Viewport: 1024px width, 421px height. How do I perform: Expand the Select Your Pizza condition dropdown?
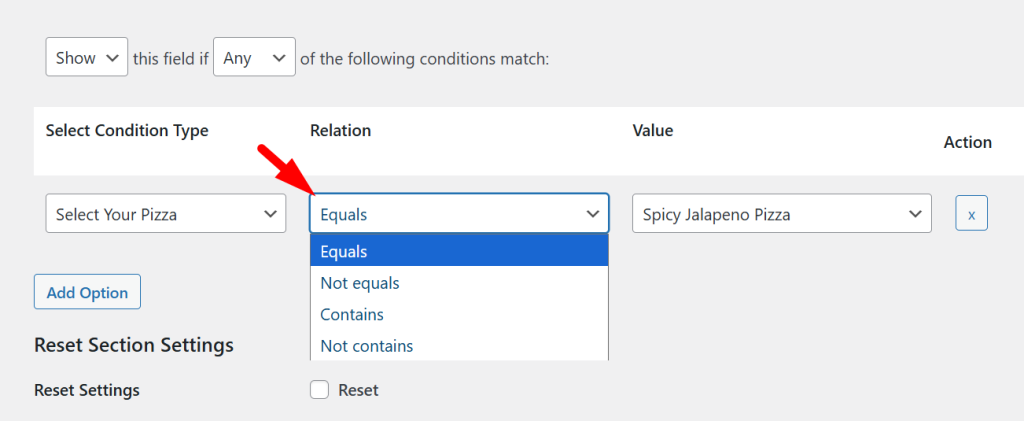tap(166, 214)
